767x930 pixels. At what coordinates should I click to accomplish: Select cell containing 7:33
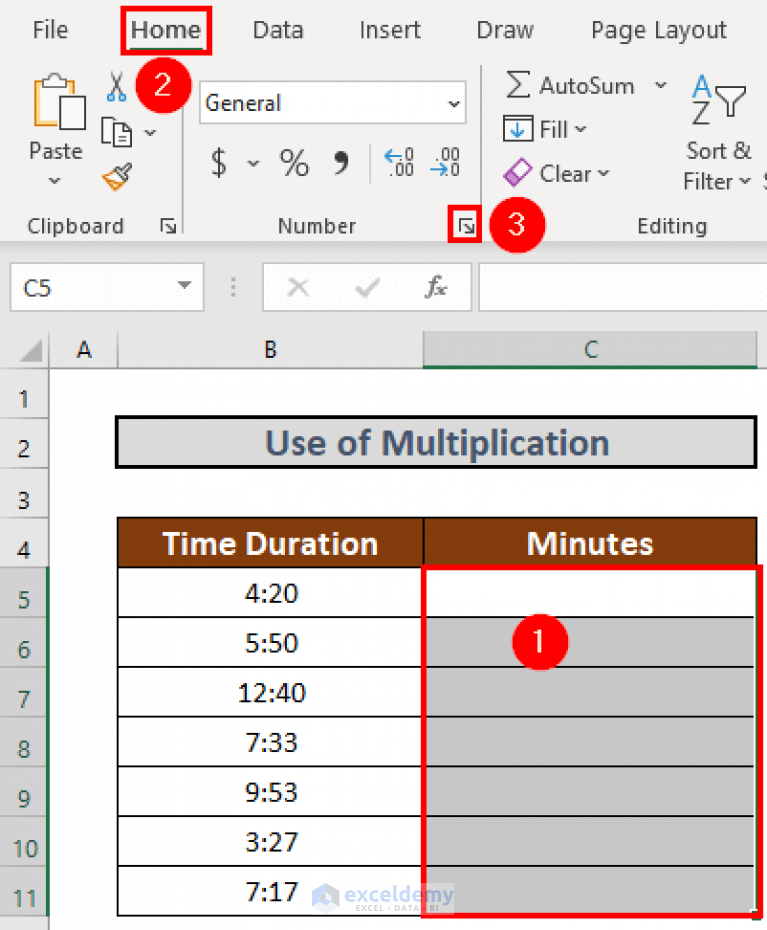click(270, 742)
